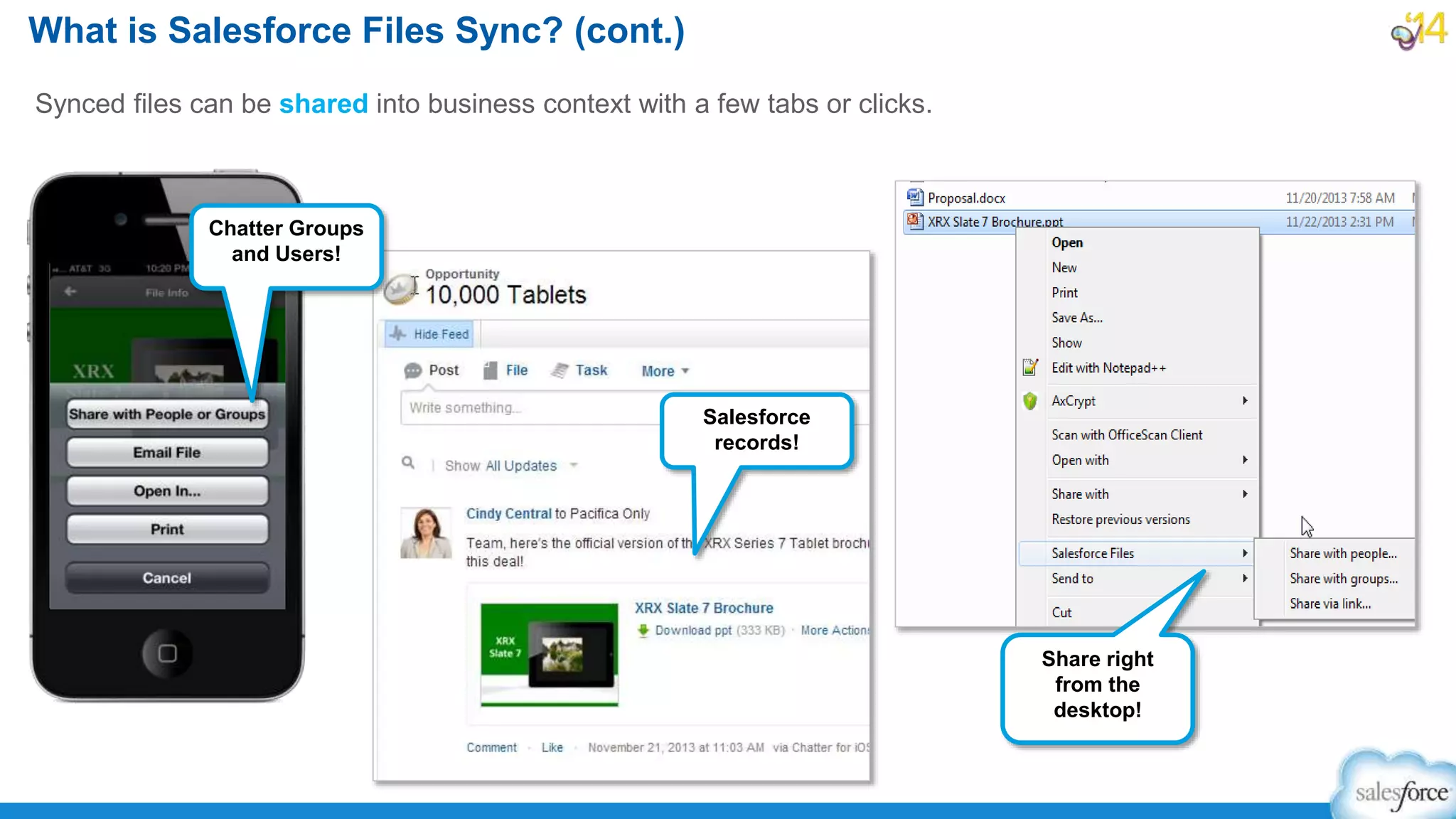Click Download ppt link
This screenshot has height=819, width=1456.
click(693, 631)
